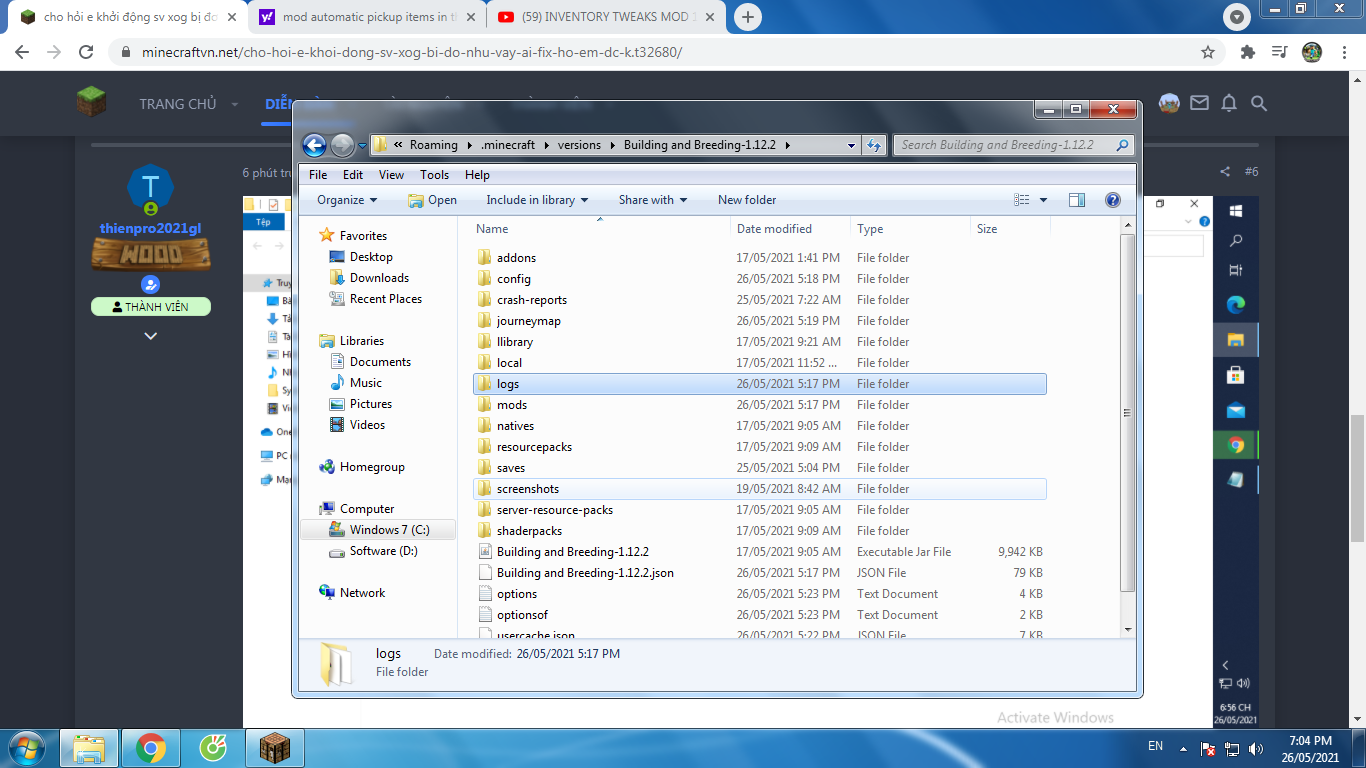Click the New folder button
Image resolution: width=1366 pixels, height=768 pixels.
tap(746, 200)
